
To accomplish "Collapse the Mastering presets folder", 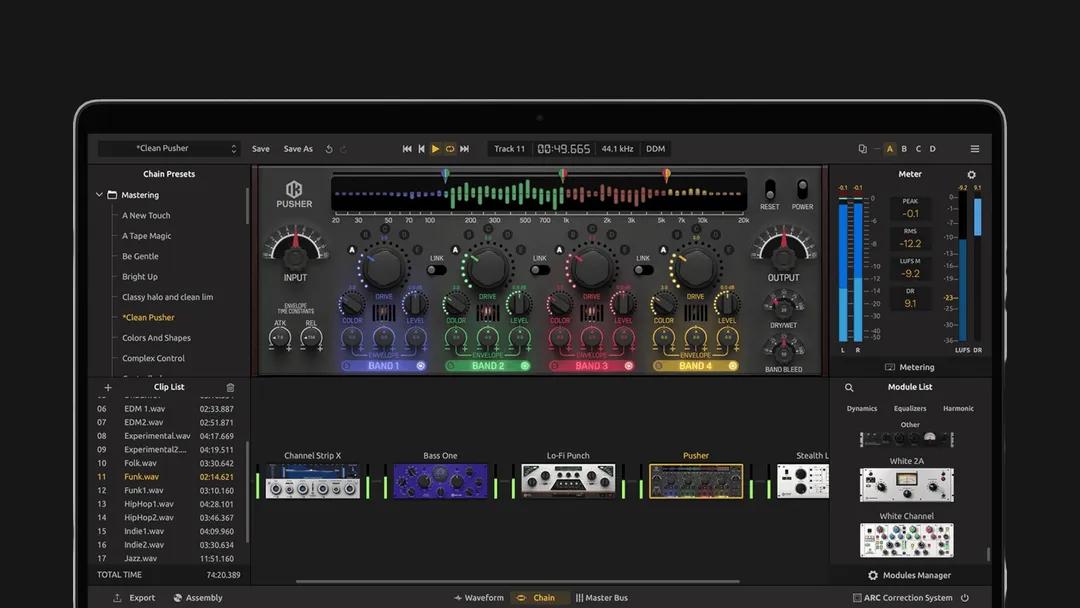I will click(99, 194).
